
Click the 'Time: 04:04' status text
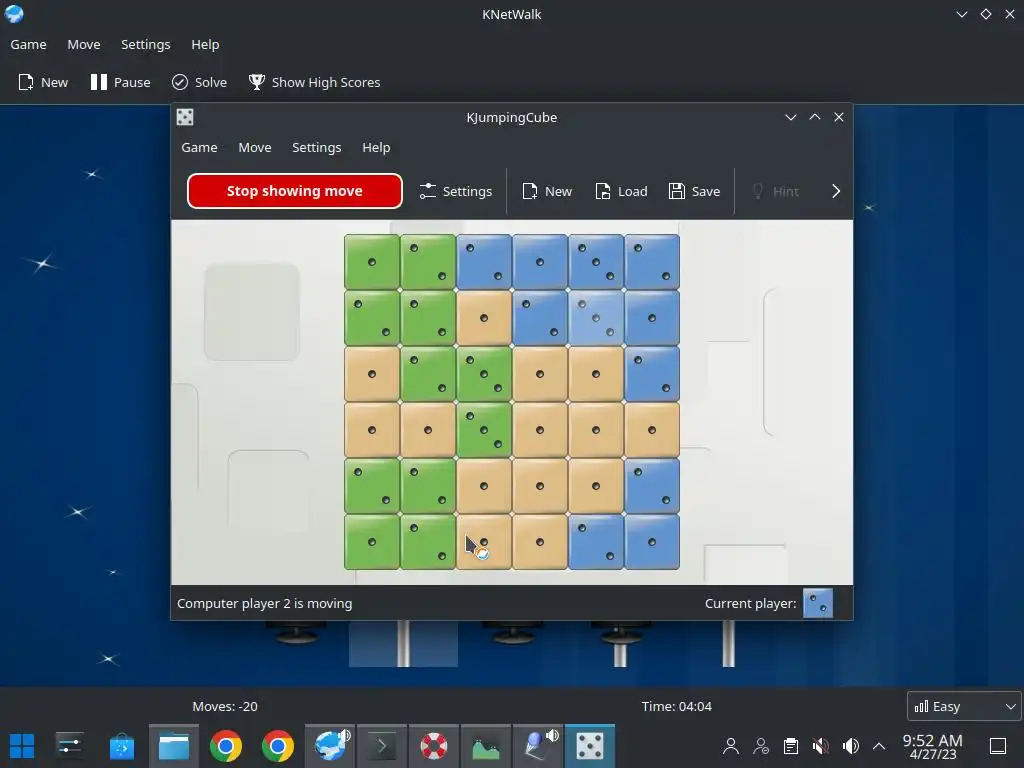677,706
